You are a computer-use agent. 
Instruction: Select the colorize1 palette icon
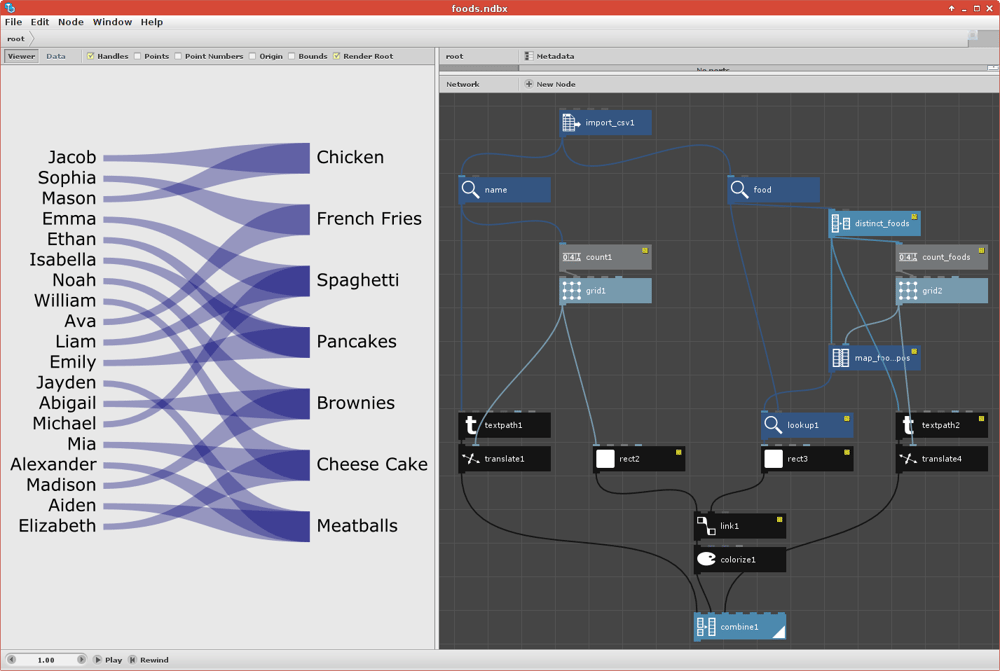click(x=706, y=559)
